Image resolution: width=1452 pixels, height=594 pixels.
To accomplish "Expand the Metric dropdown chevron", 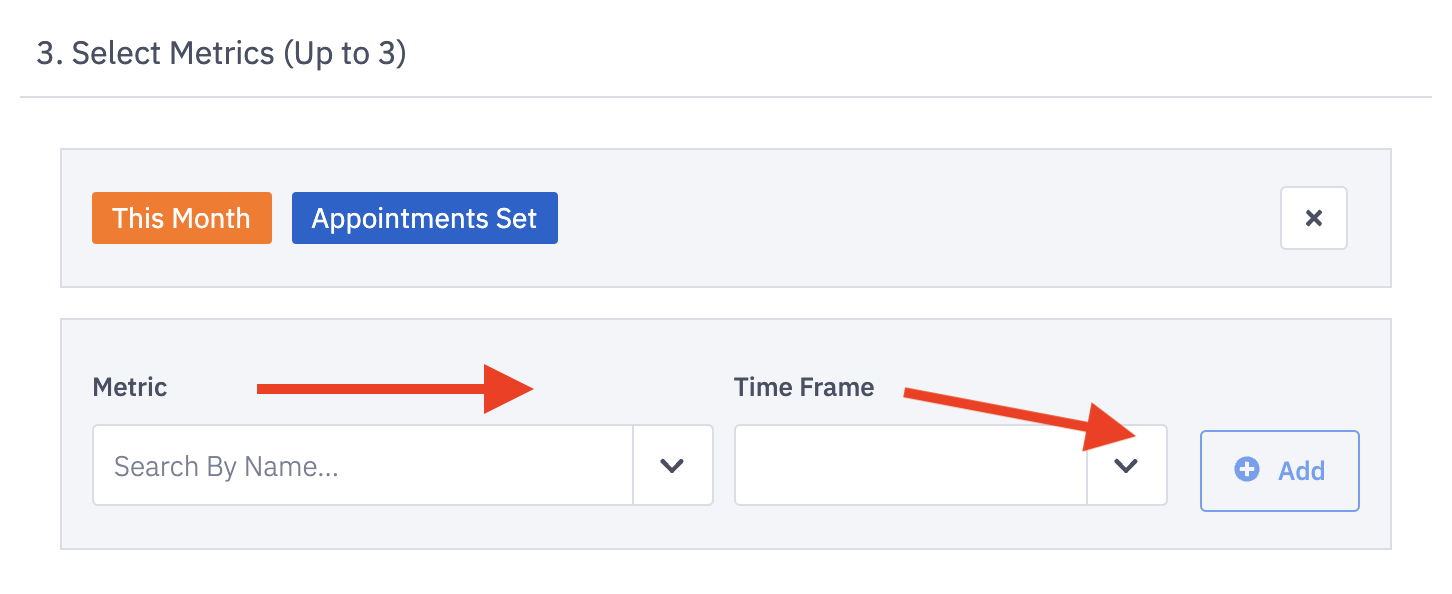I will (x=672, y=466).
